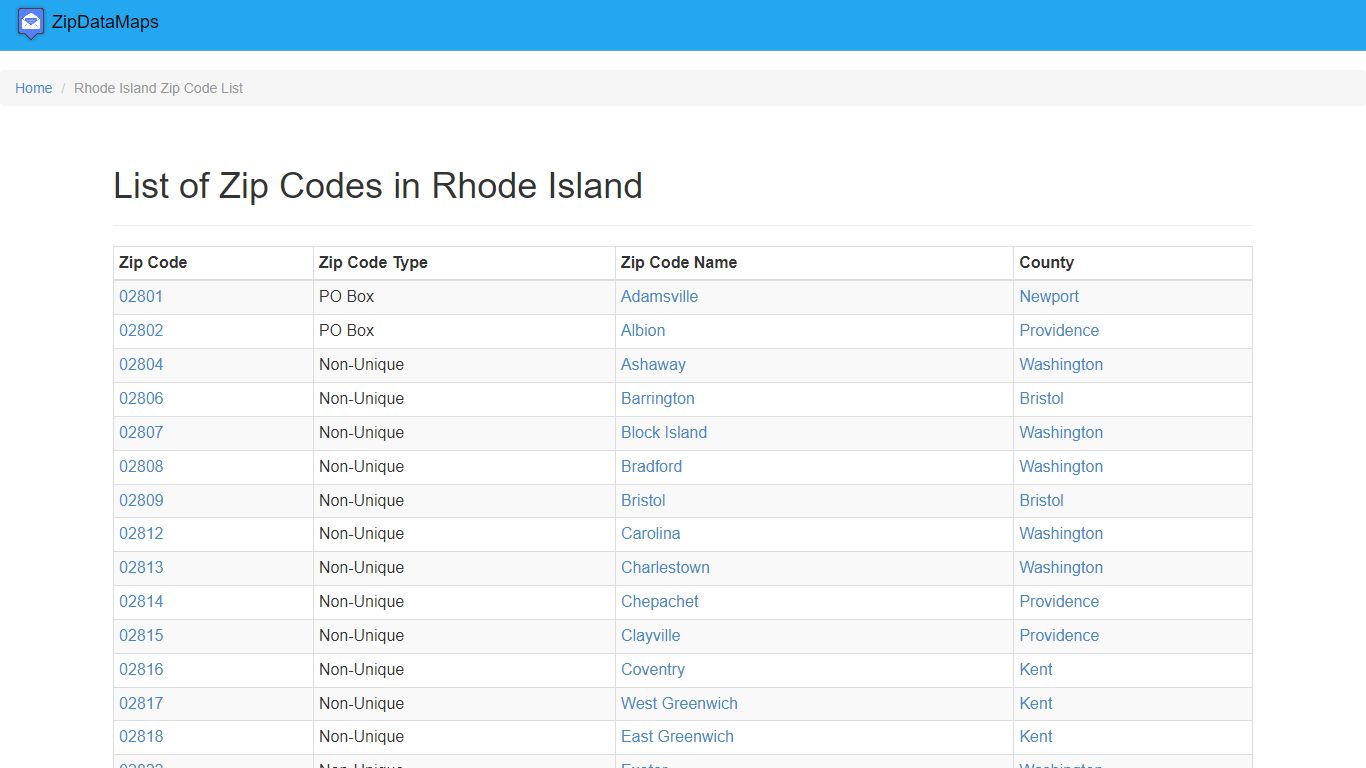
Task: Open zip code 02818
Action: [141, 737]
